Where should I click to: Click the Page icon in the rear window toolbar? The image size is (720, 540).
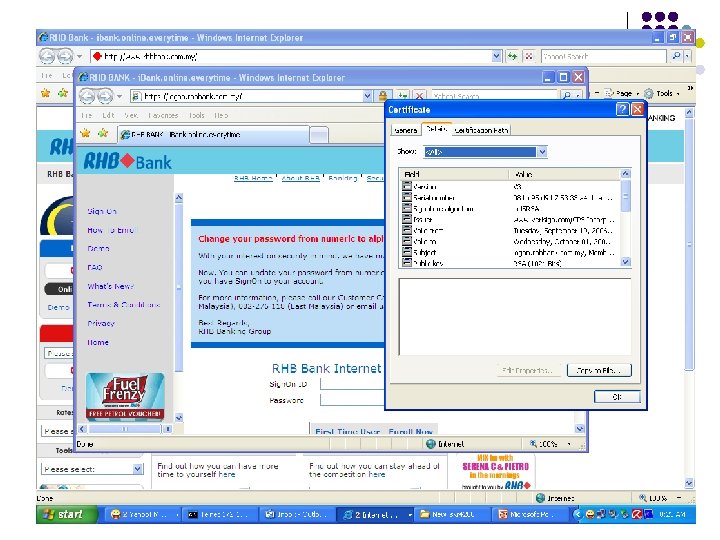coord(609,93)
